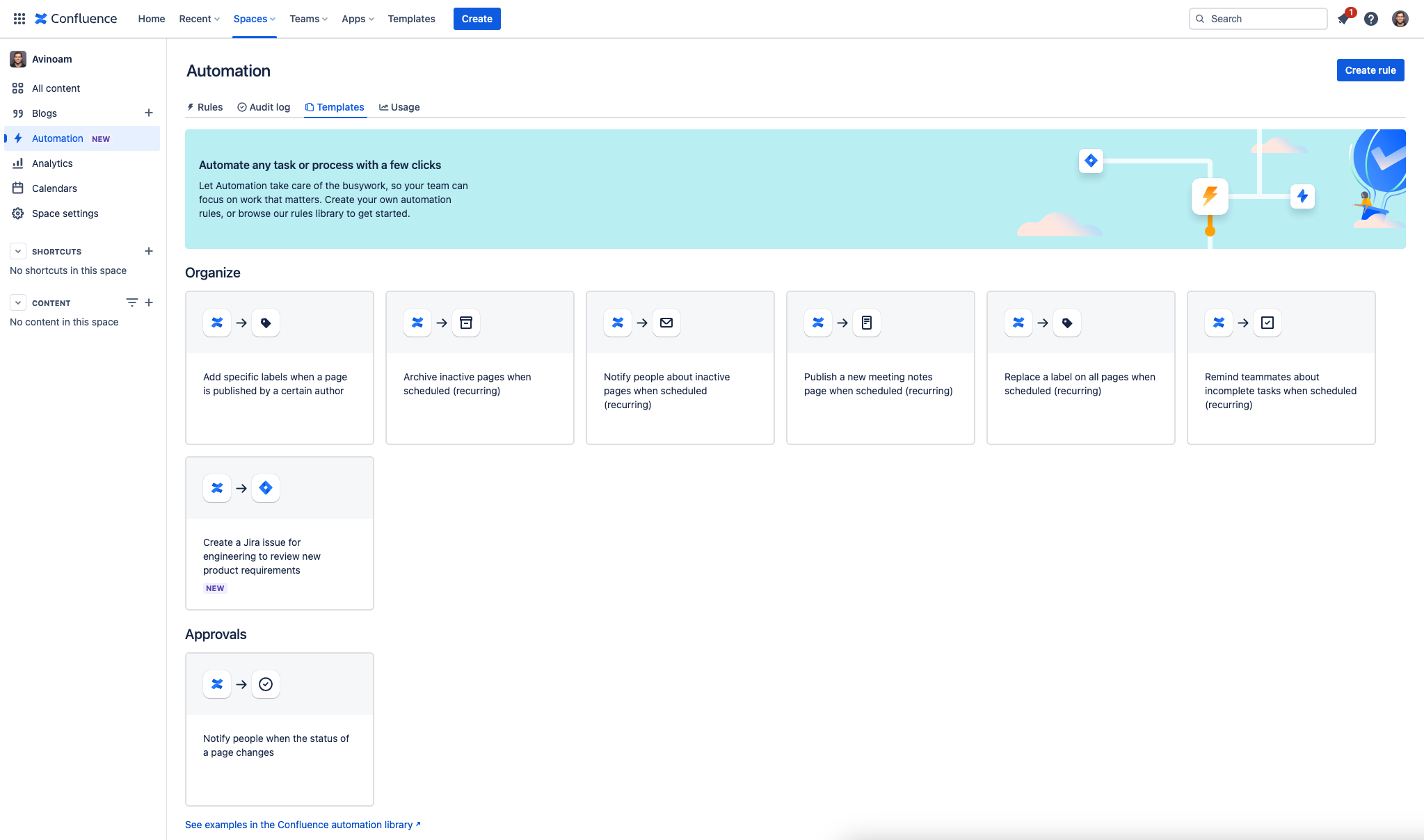Open the Recent dropdown
1424x840 pixels.
pyautogui.click(x=198, y=19)
